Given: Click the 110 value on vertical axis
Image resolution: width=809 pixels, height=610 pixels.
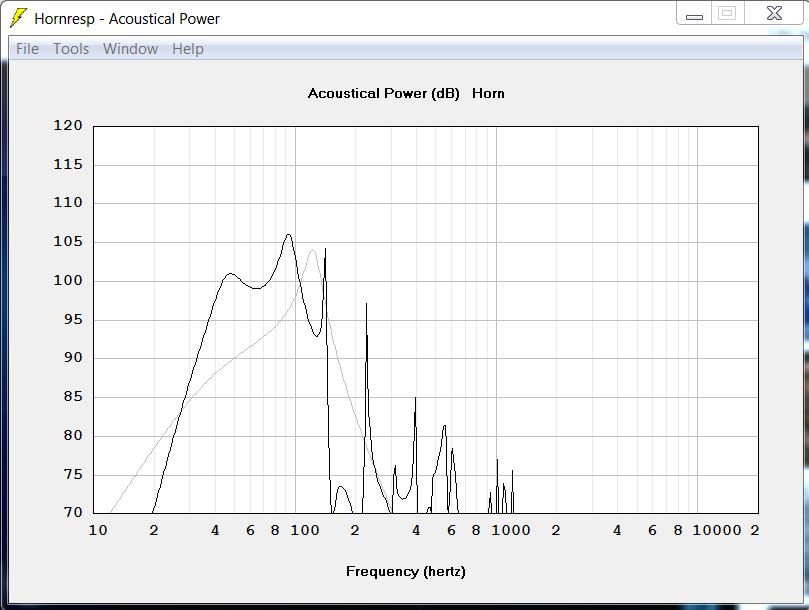Looking at the screenshot, I should (x=68, y=202).
